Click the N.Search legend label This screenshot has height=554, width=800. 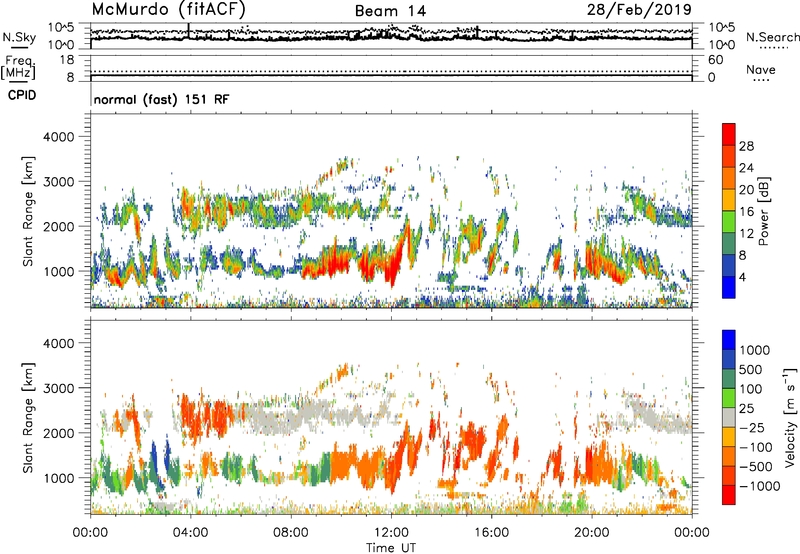[772, 37]
